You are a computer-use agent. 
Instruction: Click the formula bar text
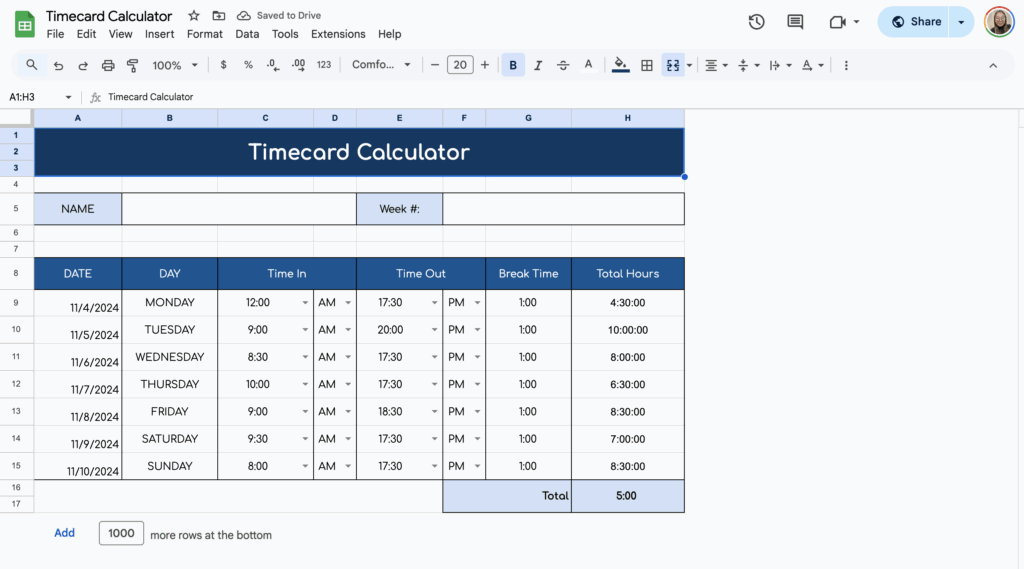tap(151, 97)
